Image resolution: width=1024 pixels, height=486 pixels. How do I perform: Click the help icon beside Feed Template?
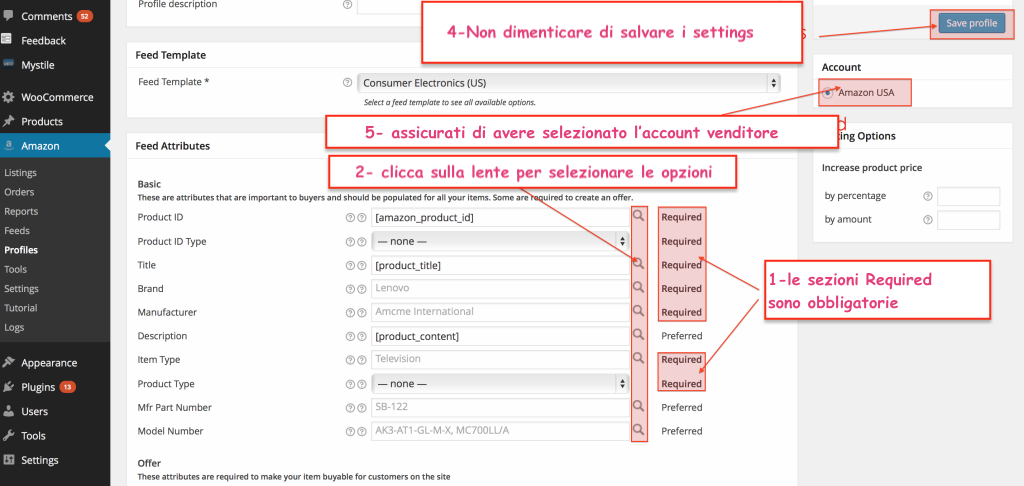tap(347, 83)
